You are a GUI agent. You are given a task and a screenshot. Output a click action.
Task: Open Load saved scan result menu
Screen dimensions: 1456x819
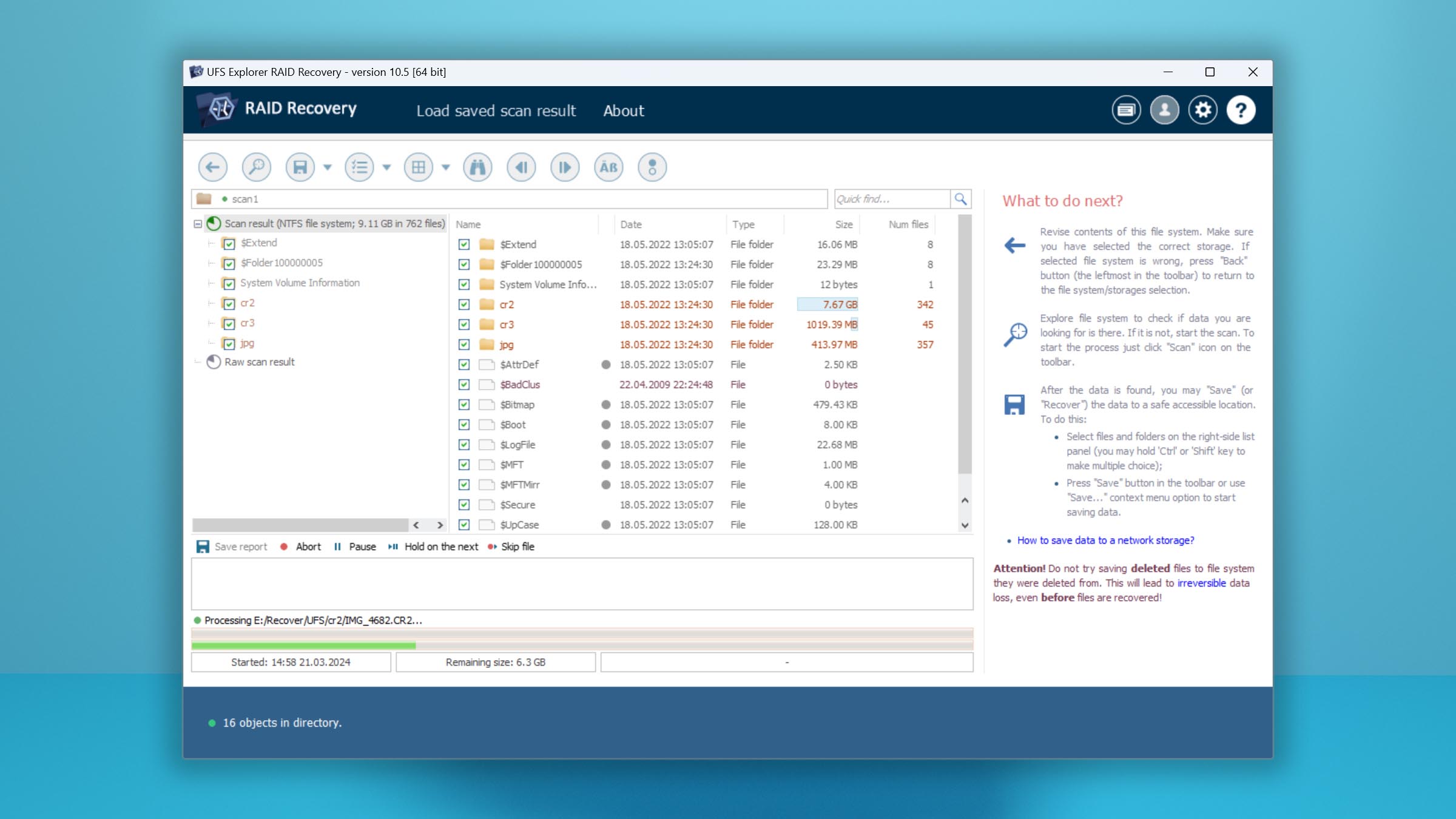point(496,110)
